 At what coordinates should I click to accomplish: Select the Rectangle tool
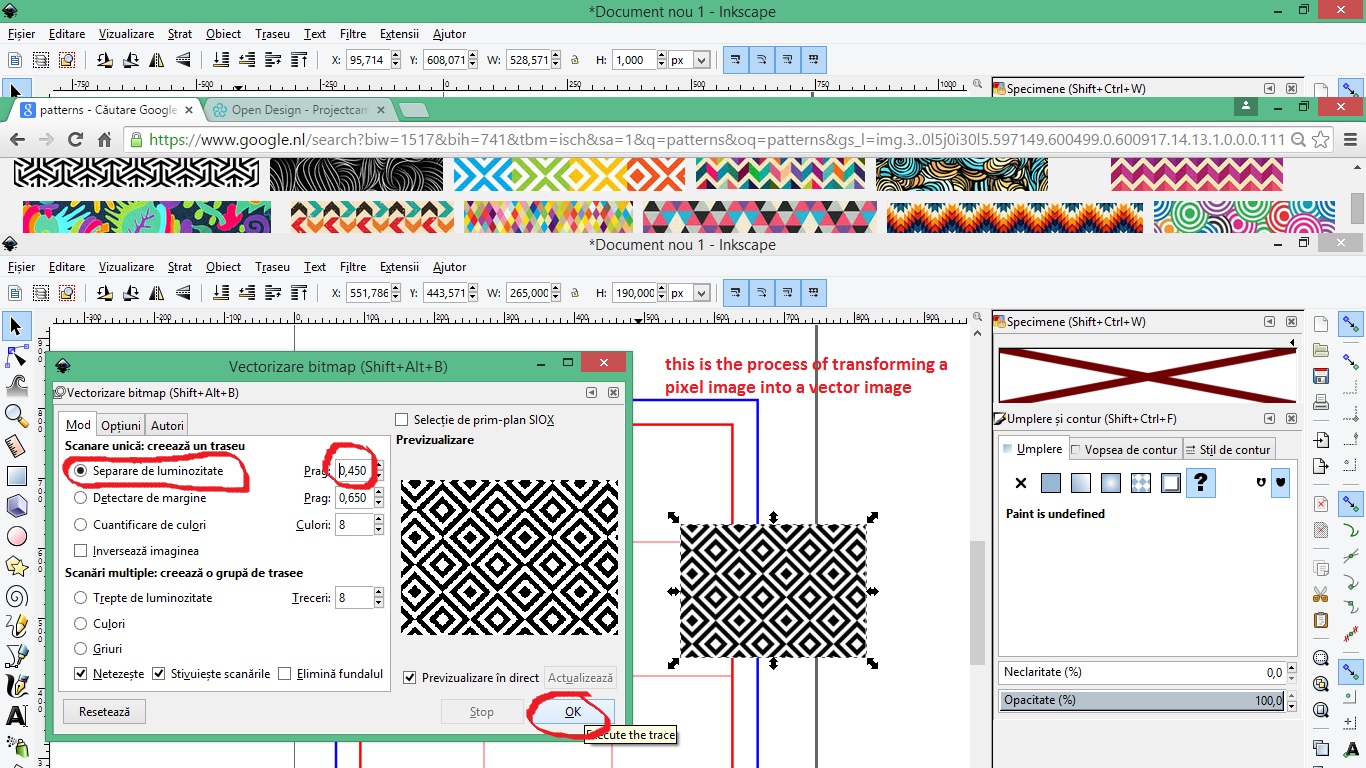16,476
